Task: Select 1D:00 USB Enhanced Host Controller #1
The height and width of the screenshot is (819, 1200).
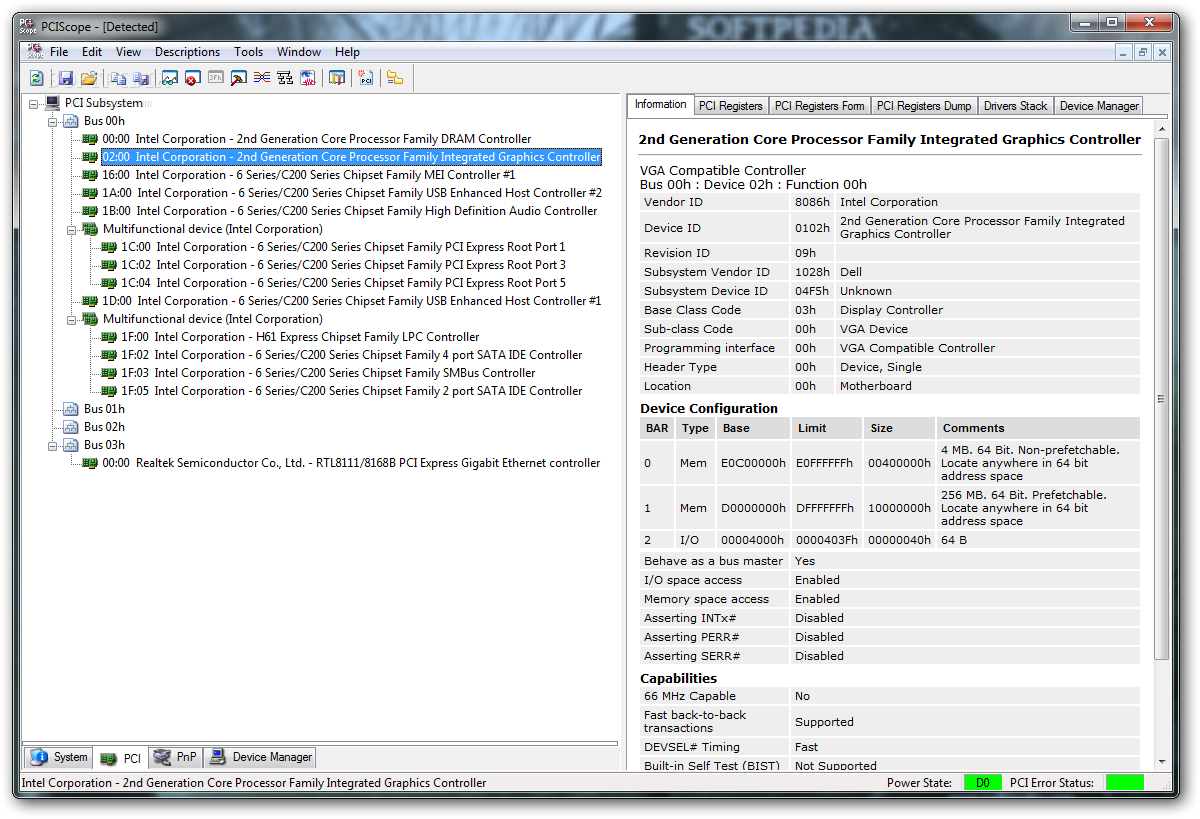Action: 352,301
